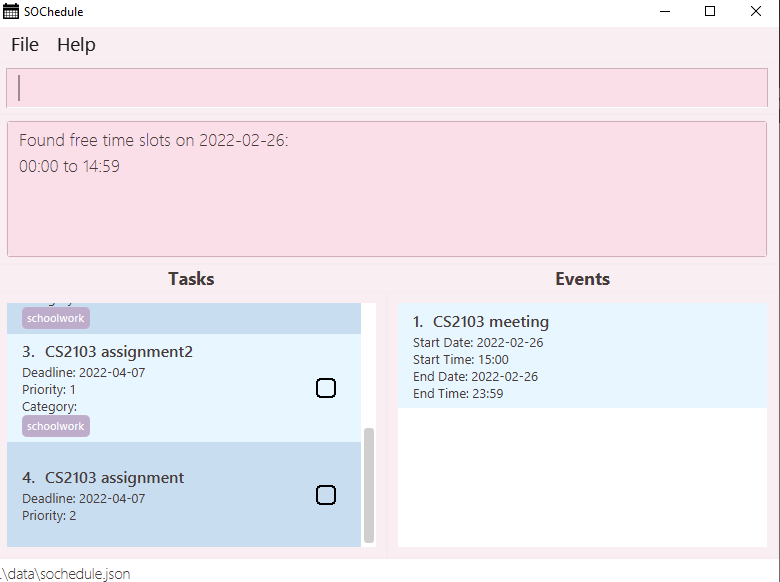Click 'Priority: 1' text
780x582 pixels.
pyautogui.click(x=49, y=389)
